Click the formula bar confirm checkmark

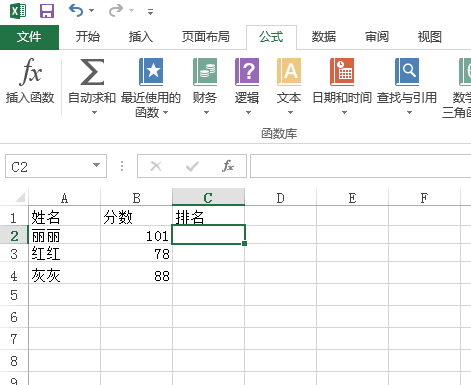(x=192, y=166)
